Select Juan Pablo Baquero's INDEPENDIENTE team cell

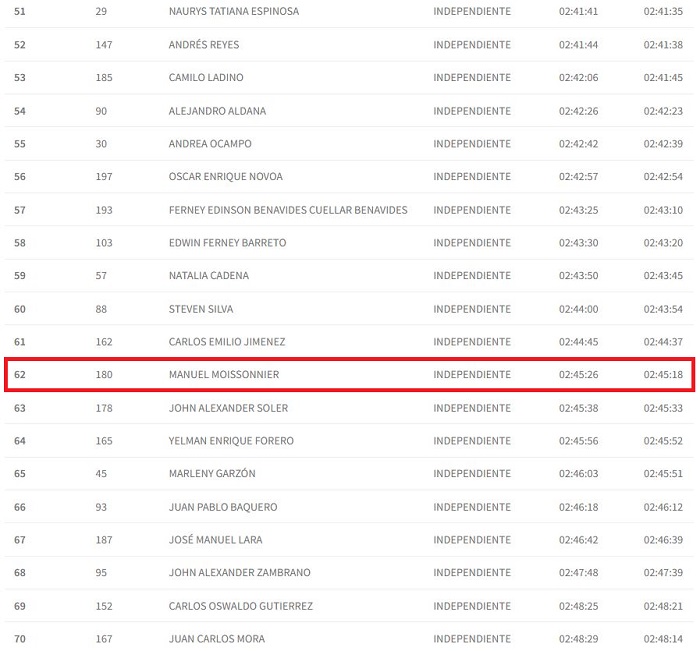click(x=471, y=507)
